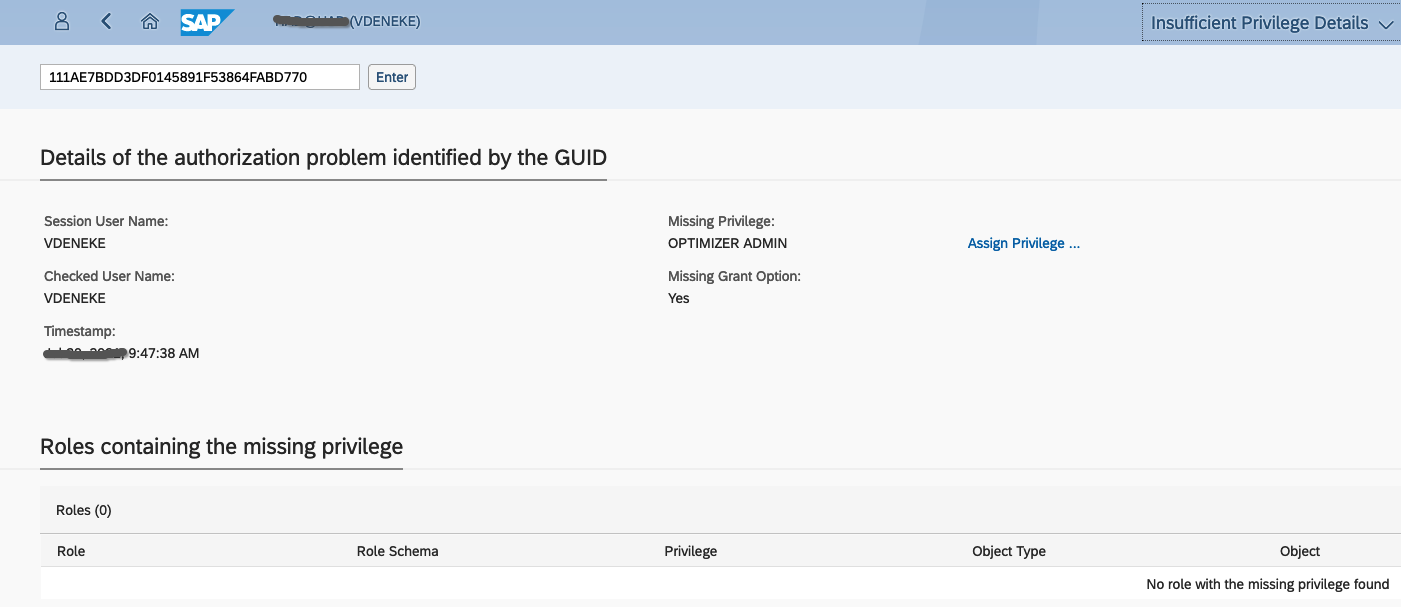Click the (VDENEKE) text in the header
This screenshot has width=1401, height=607.
pos(385,21)
